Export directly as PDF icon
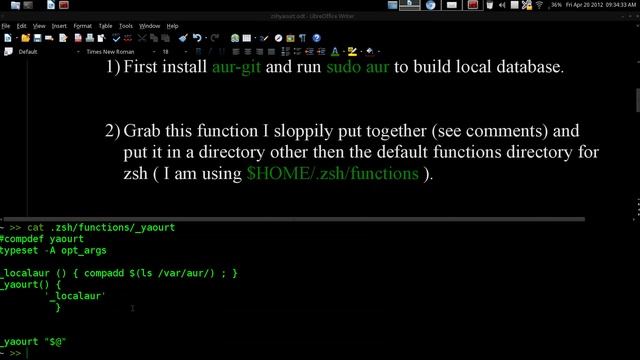The image size is (640, 360). click(x=78, y=38)
